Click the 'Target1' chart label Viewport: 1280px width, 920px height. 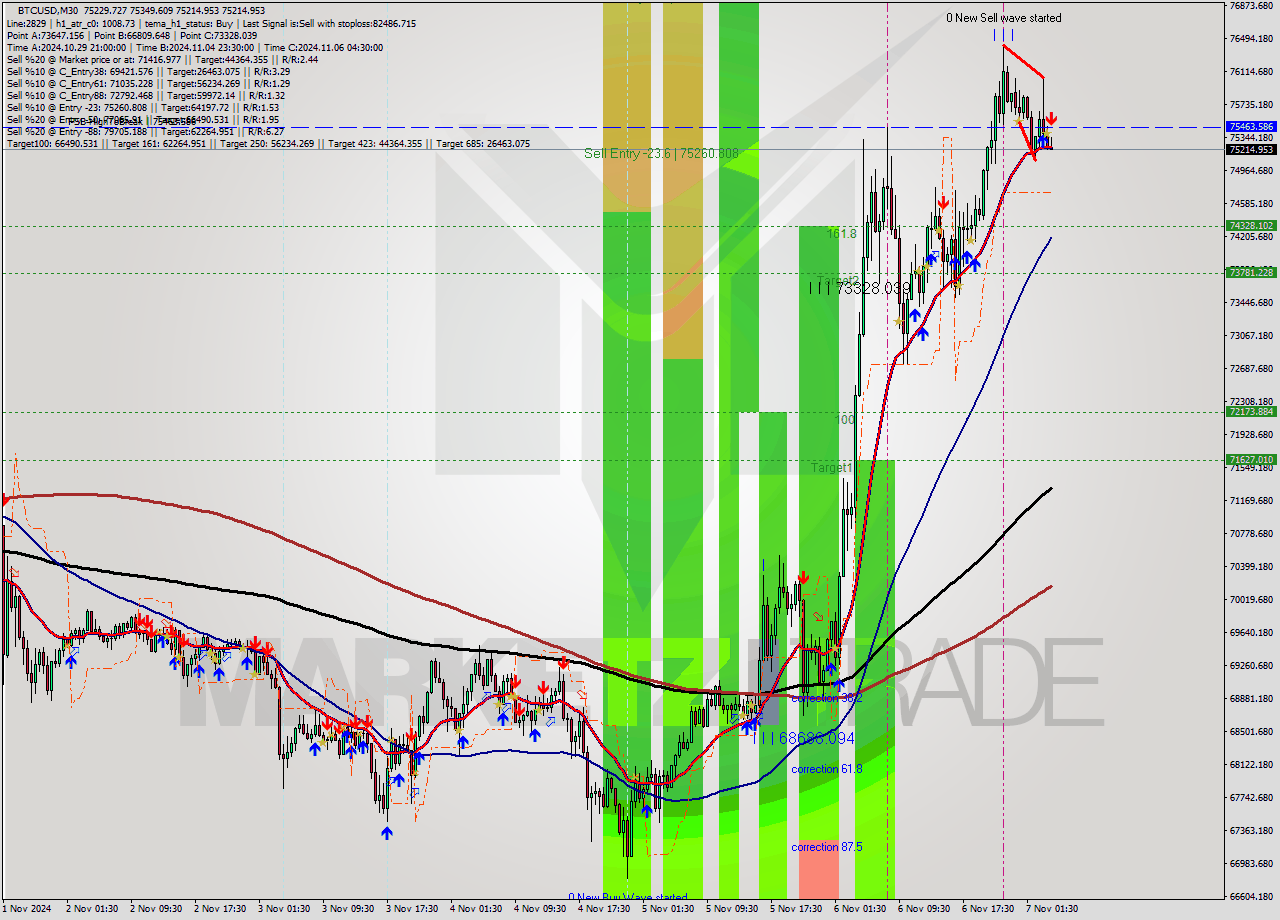[x=832, y=467]
